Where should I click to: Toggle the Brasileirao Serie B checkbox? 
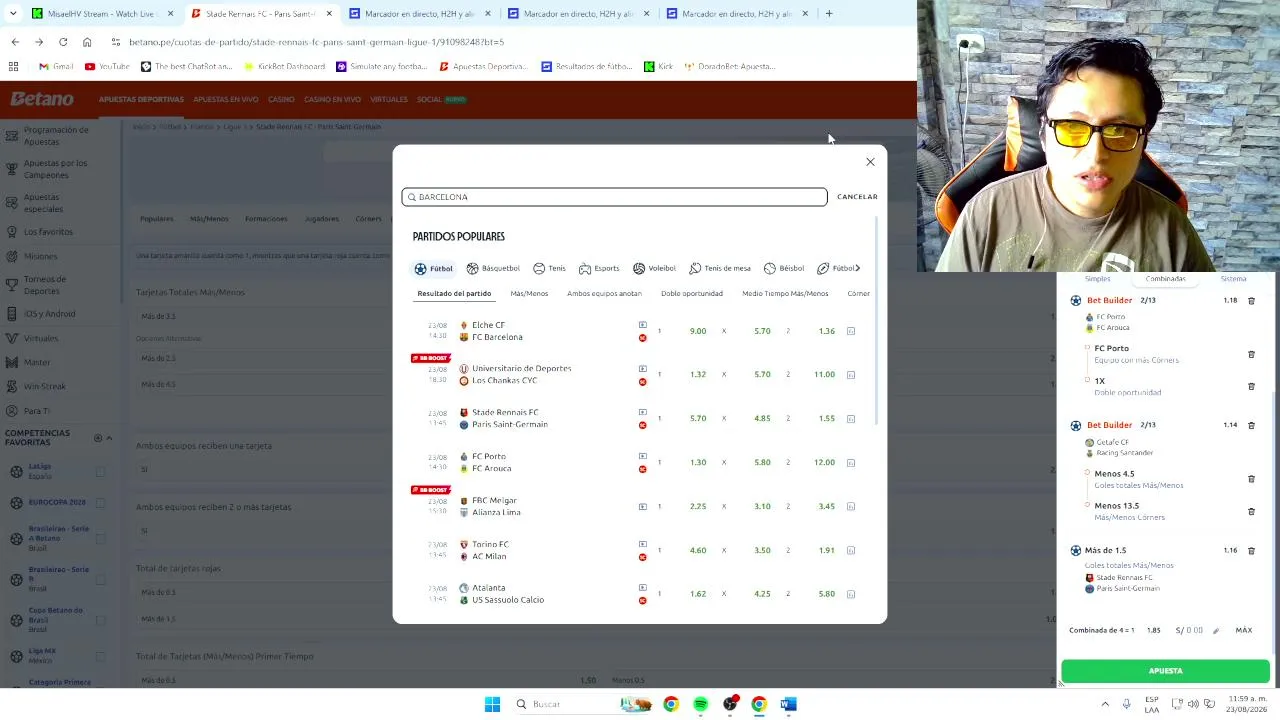tap(100, 579)
